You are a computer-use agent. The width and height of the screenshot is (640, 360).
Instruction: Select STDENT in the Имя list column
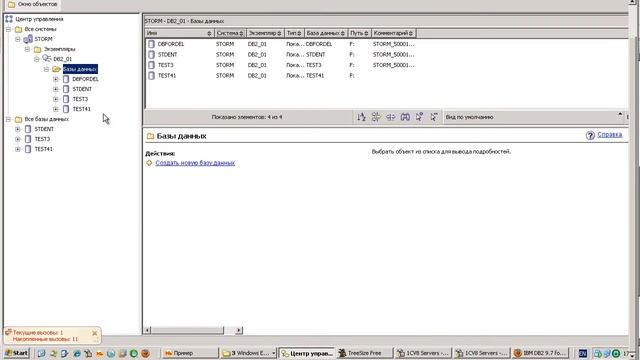point(167,54)
